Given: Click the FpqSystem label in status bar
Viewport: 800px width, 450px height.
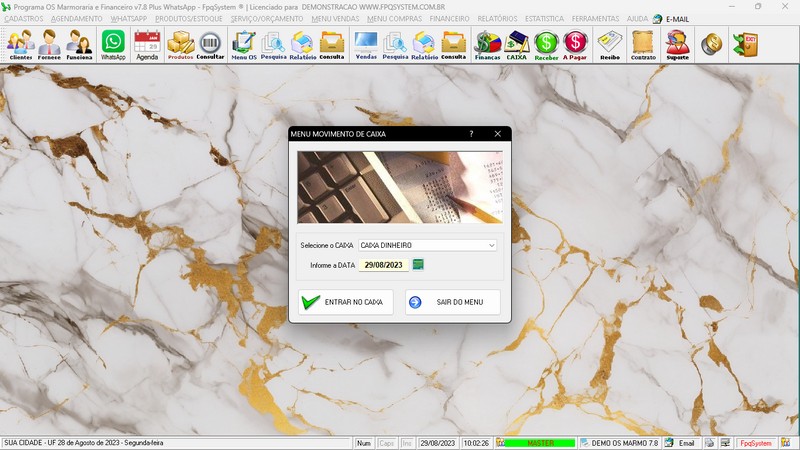Looking at the screenshot, I should 756,443.
